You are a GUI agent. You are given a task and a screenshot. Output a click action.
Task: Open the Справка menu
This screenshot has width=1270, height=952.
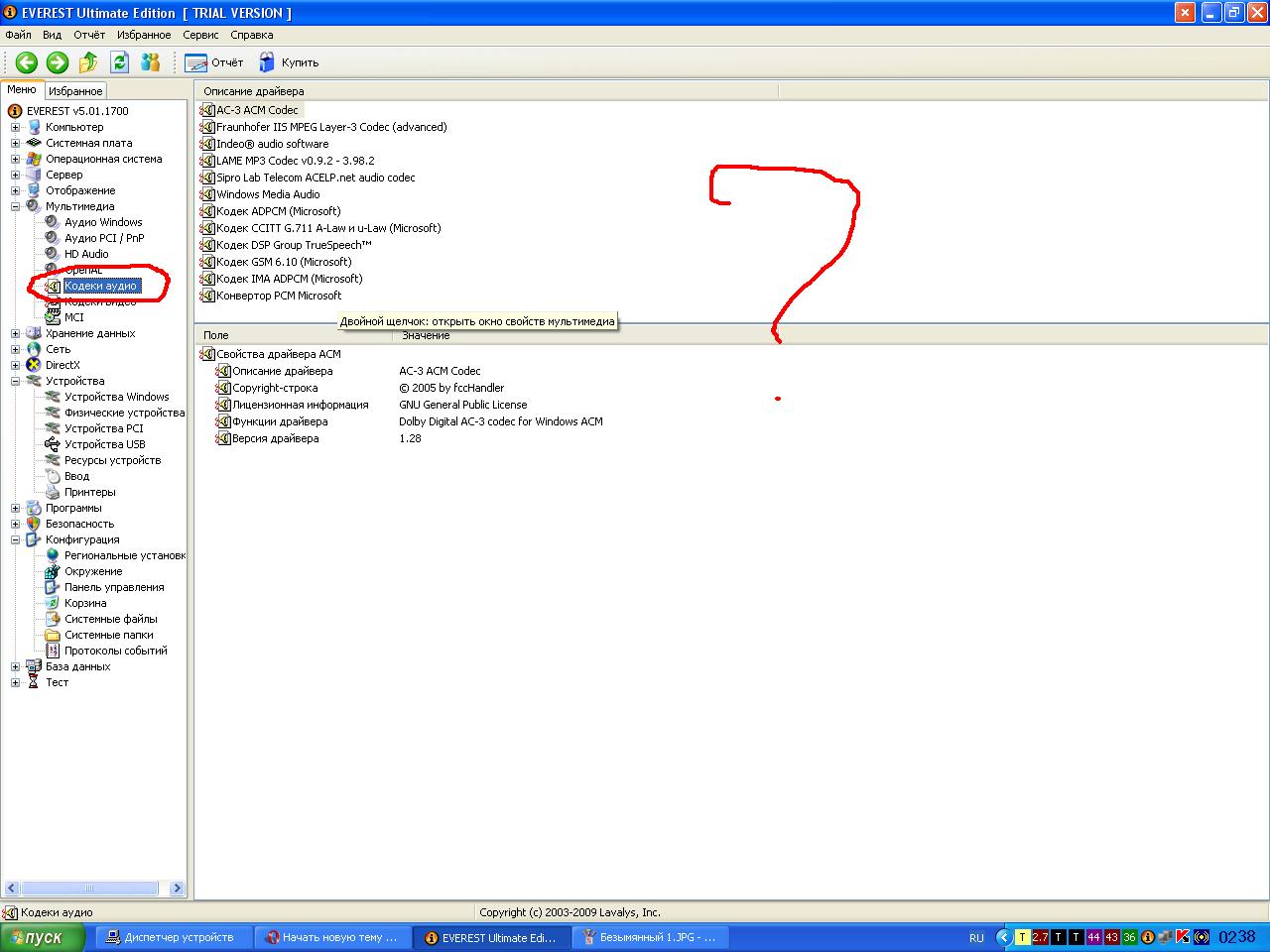click(x=251, y=35)
